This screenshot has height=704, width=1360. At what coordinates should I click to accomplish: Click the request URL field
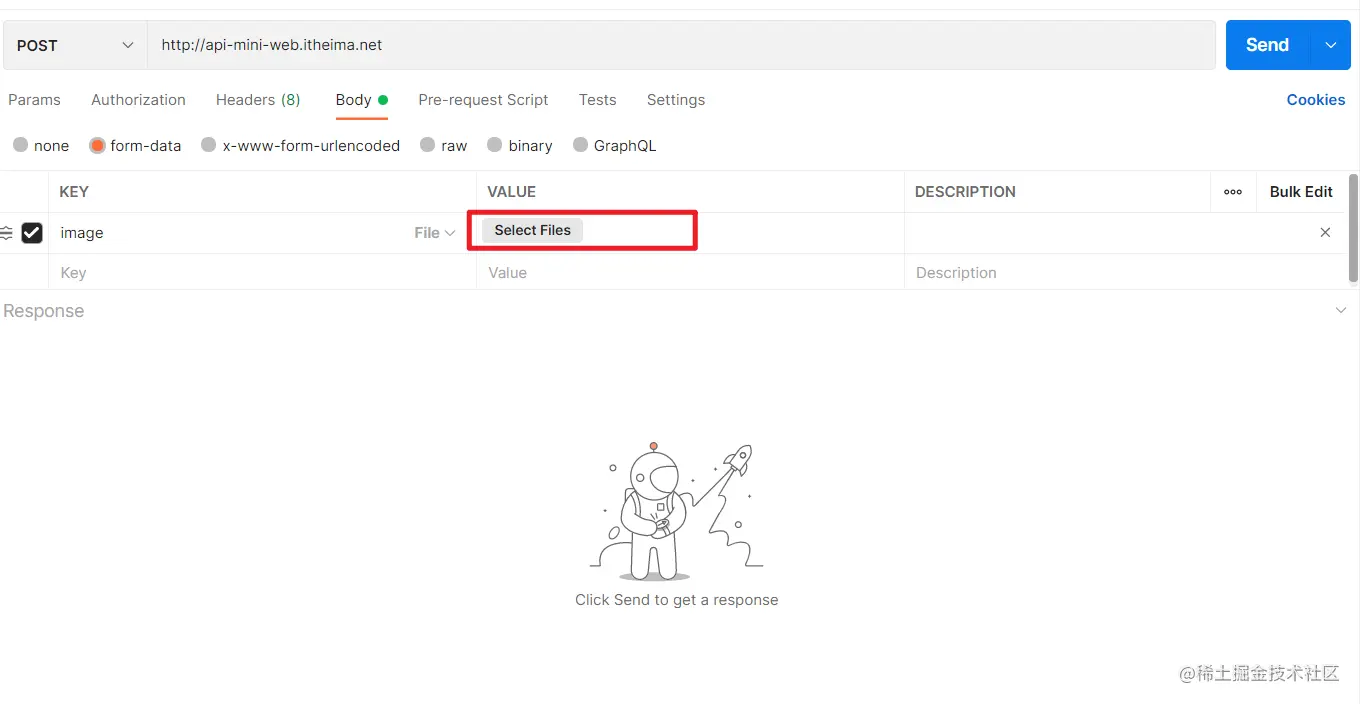pos(681,45)
